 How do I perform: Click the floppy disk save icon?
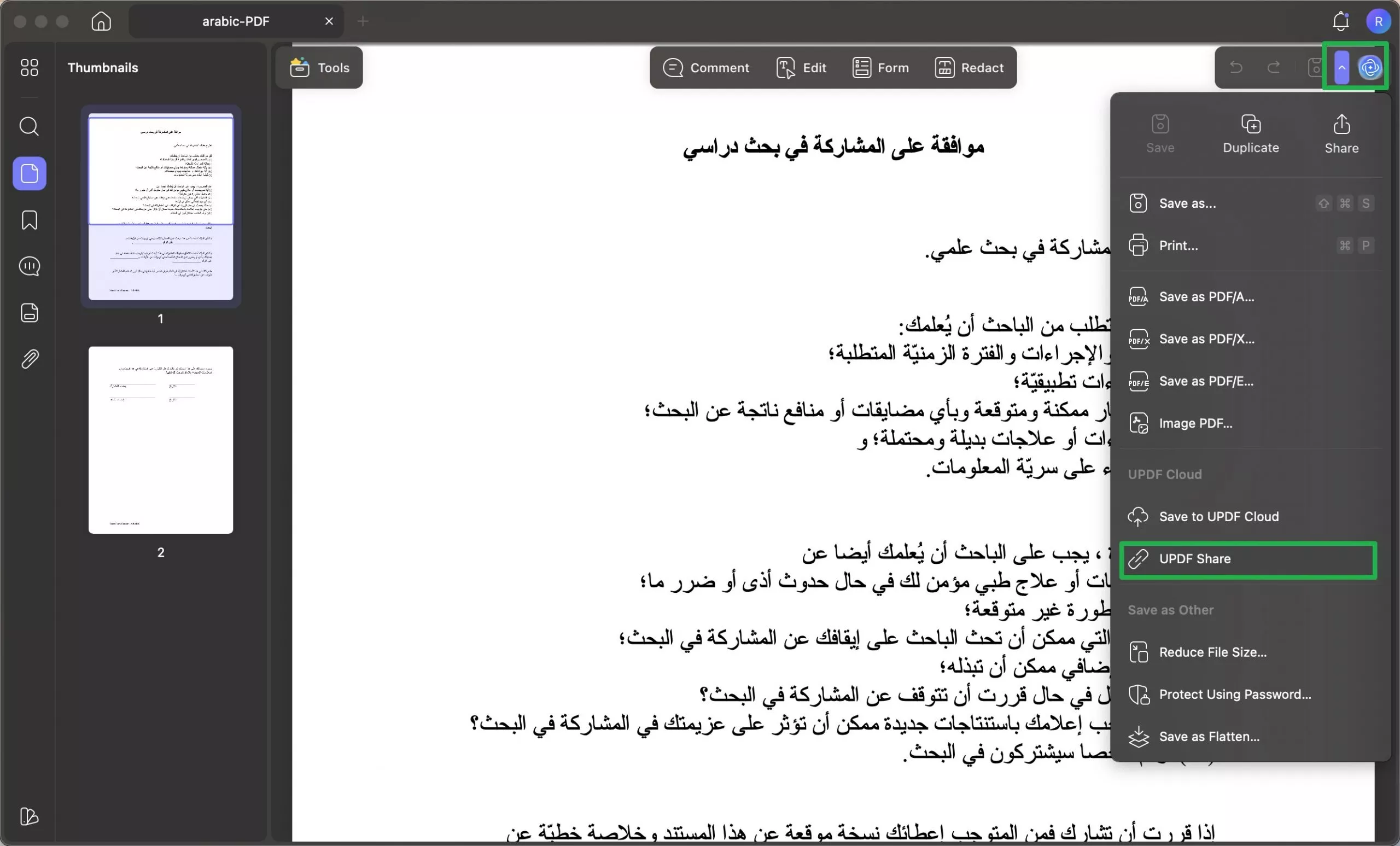(x=1314, y=67)
